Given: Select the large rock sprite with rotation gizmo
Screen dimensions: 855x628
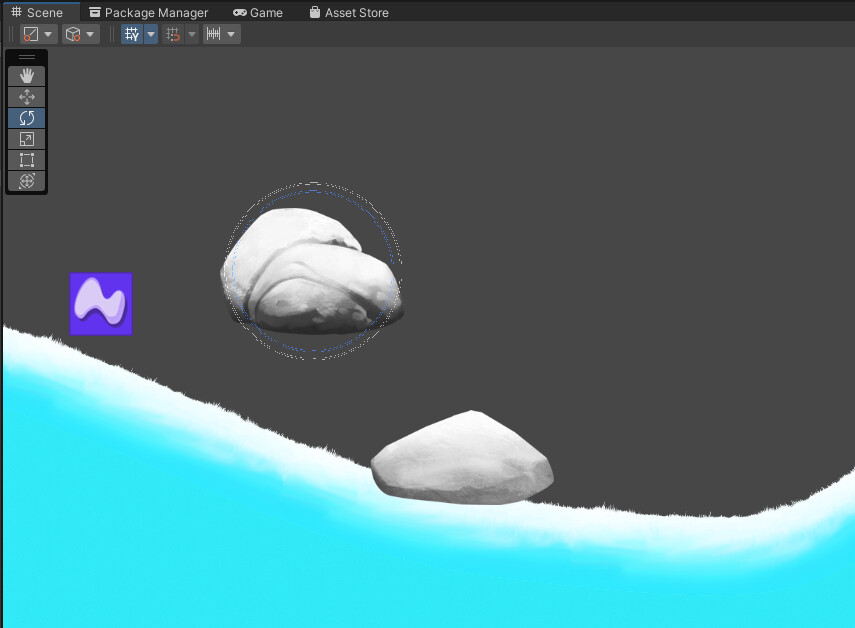Looking at the screenshot, I should point(310,270).
